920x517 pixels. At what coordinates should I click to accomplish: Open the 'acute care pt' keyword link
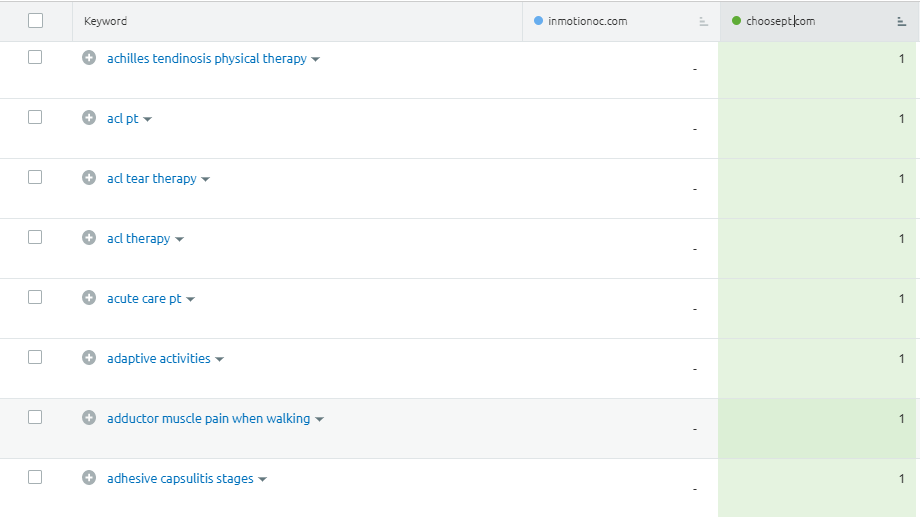144,299
